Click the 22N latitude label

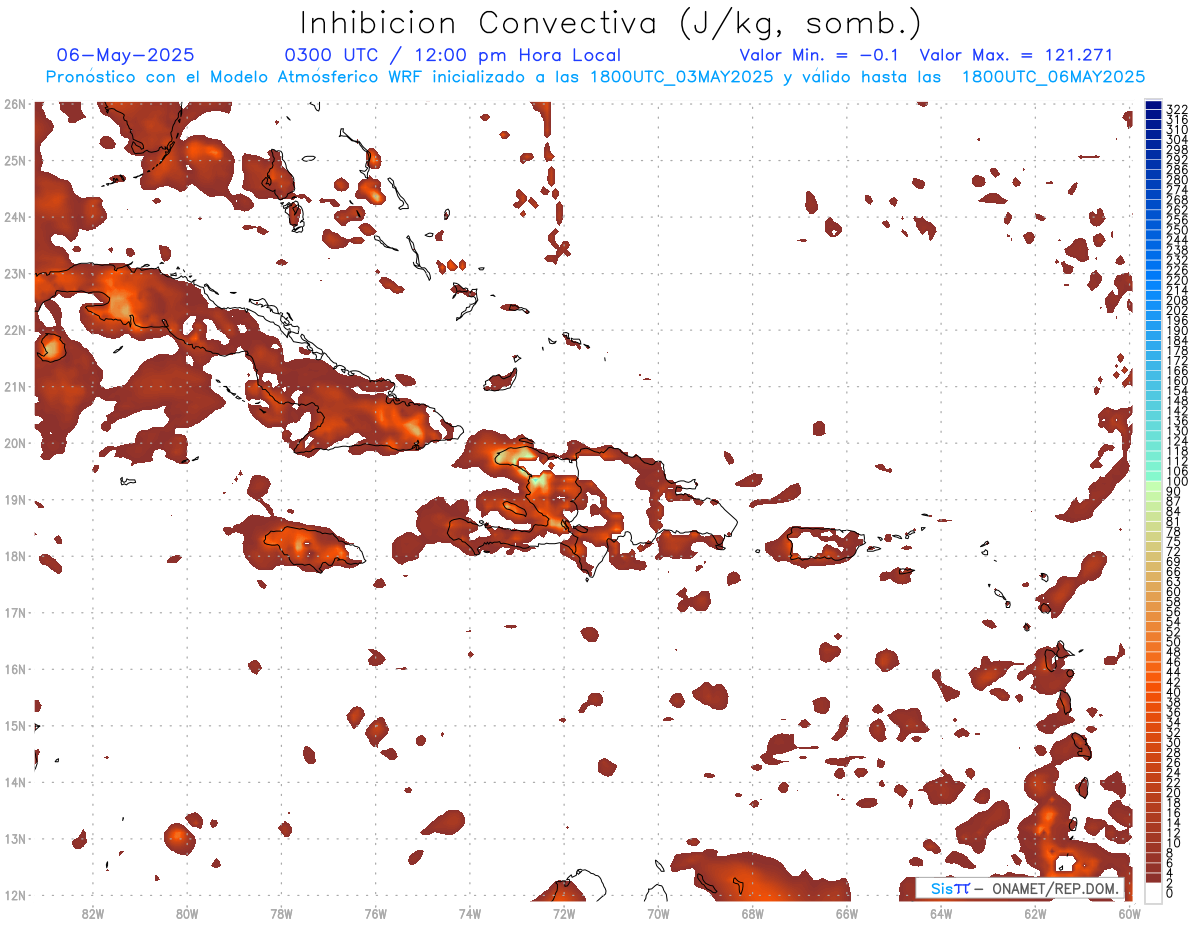[14, 330]
